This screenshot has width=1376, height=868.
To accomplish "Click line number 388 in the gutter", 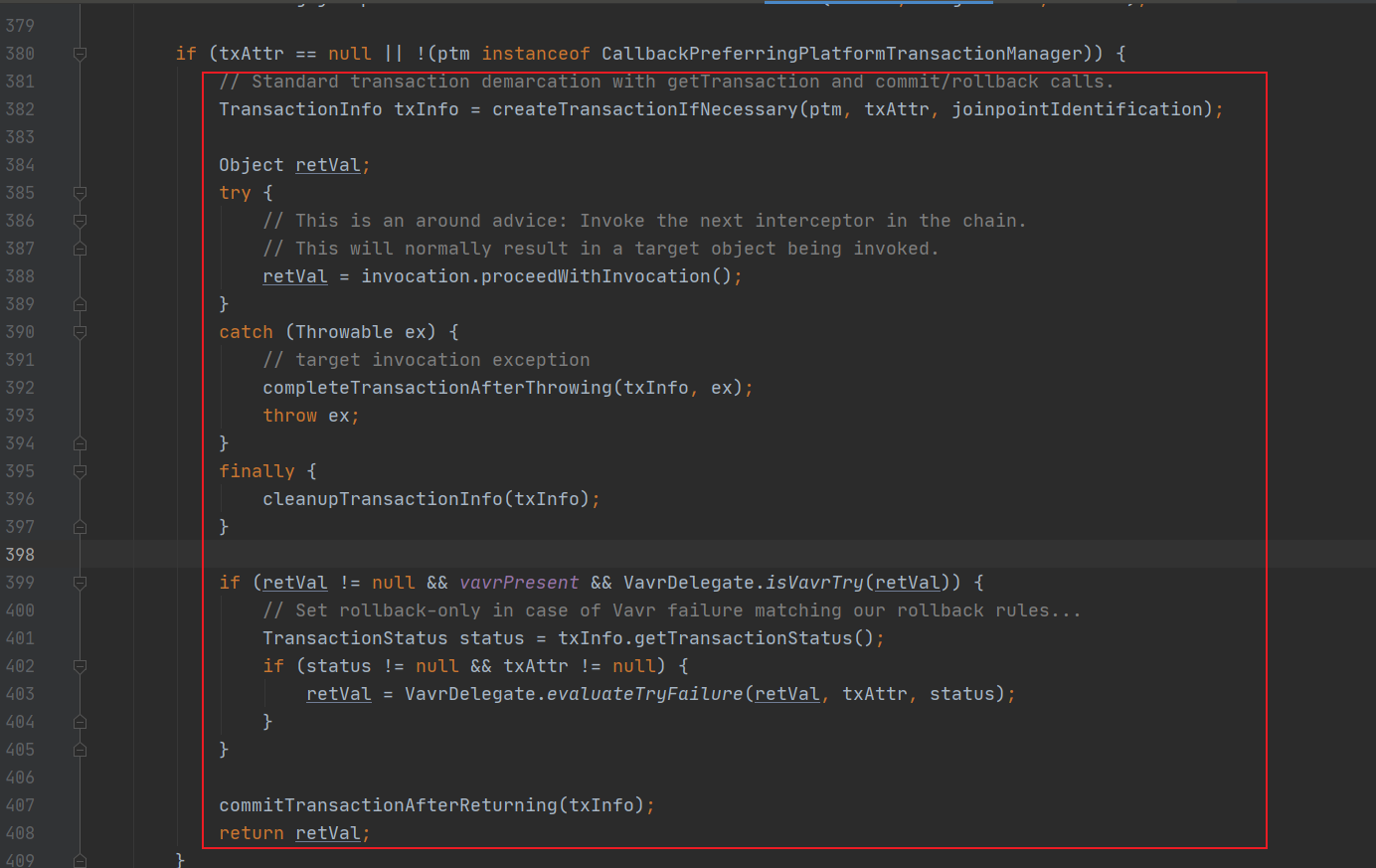I will coord(20,276).
